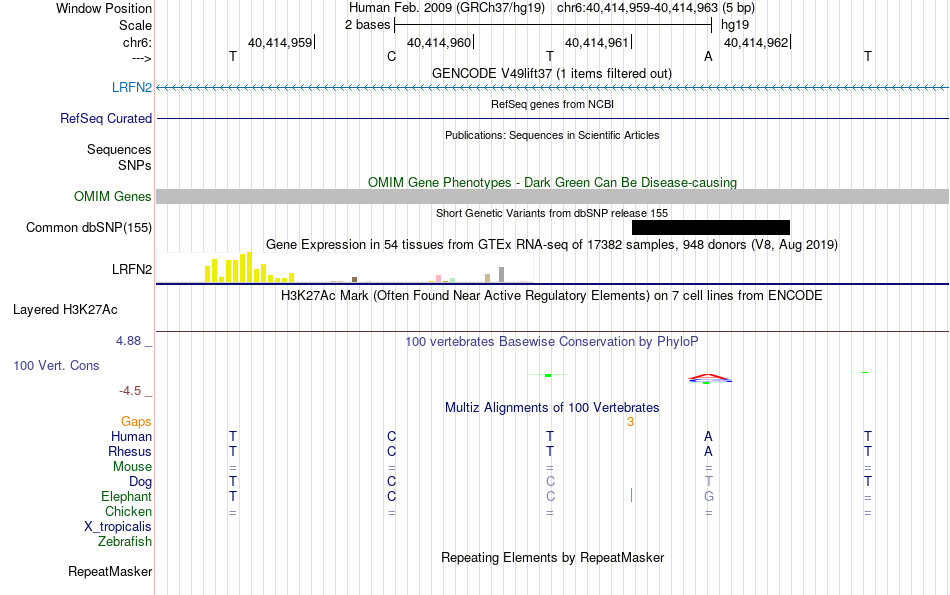950x595 pixels.
Task: Click the Human row A base
Action: pyautogui.click(x=708, y=436)
